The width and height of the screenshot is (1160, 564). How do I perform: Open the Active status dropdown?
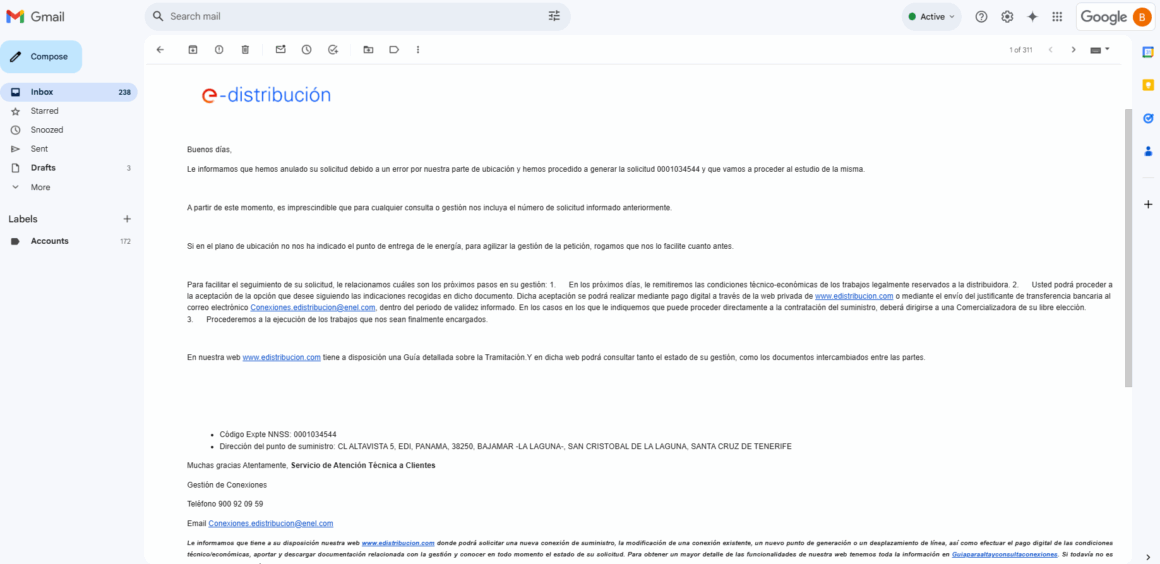931,17
